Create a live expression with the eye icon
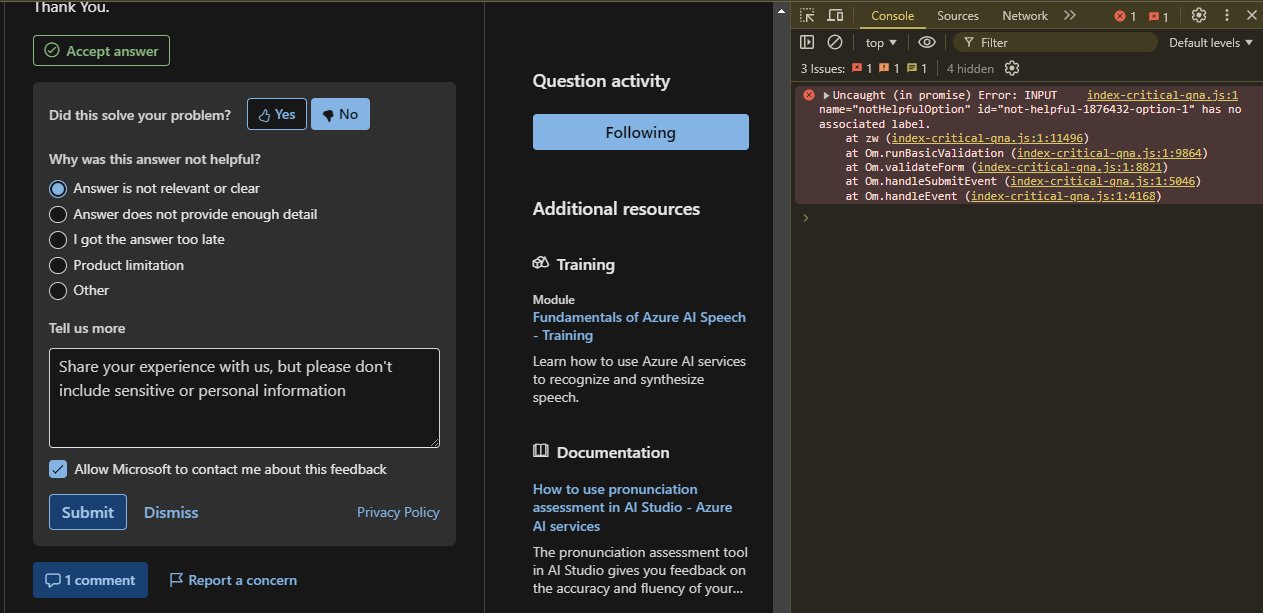Image resolution: width=1263 pixels, height=613 pixels. (x=927, y=42)
